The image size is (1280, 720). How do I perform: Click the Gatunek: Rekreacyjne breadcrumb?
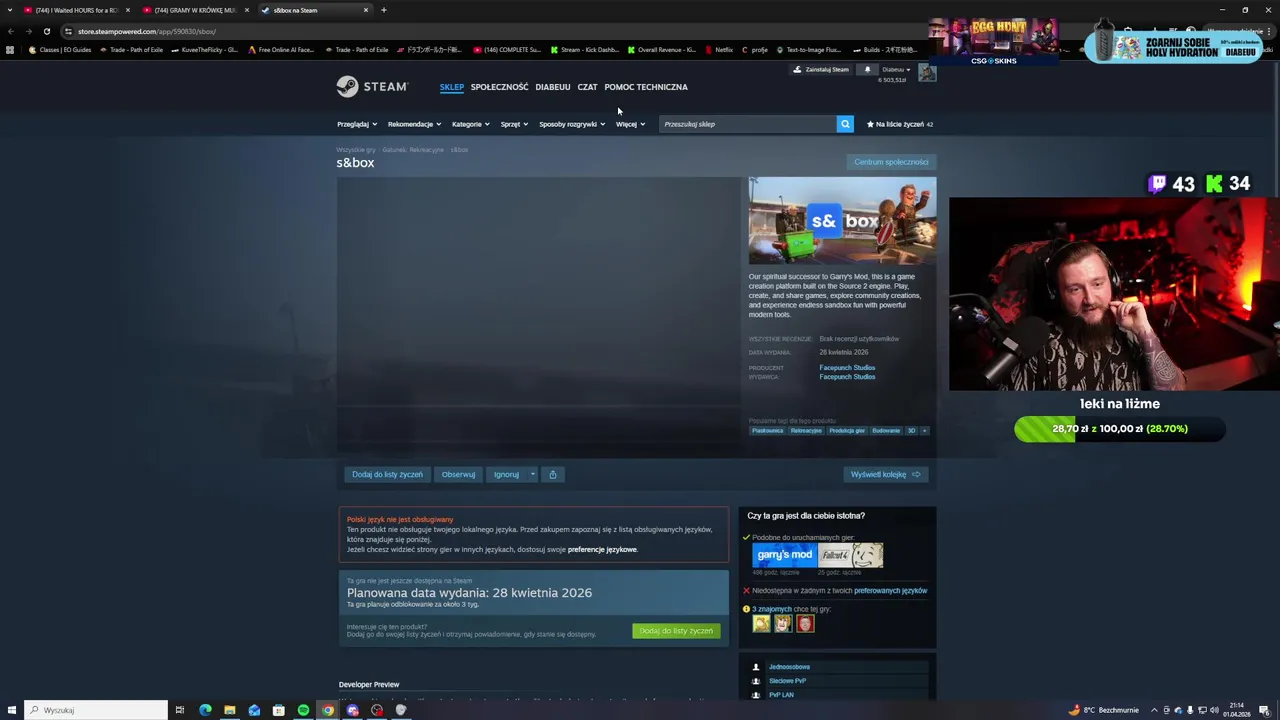point(413,150)
